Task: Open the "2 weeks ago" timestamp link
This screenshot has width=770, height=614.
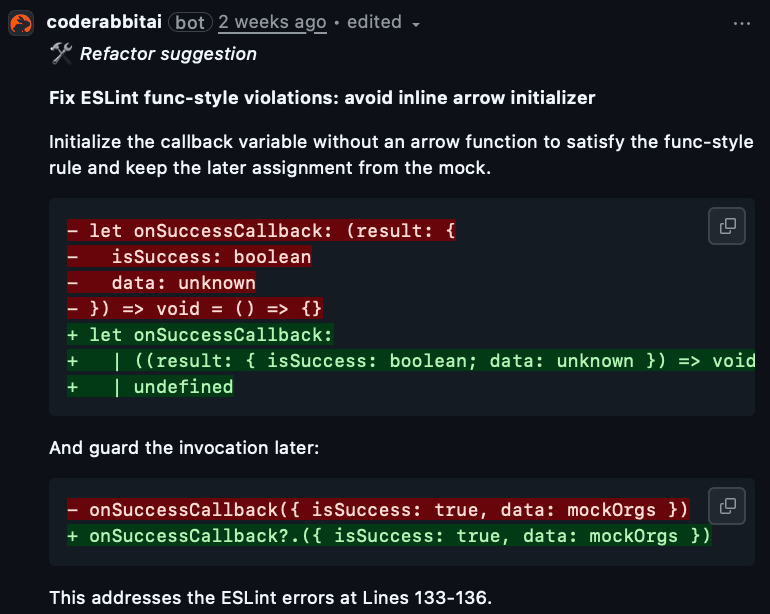Action: [272, 22]
